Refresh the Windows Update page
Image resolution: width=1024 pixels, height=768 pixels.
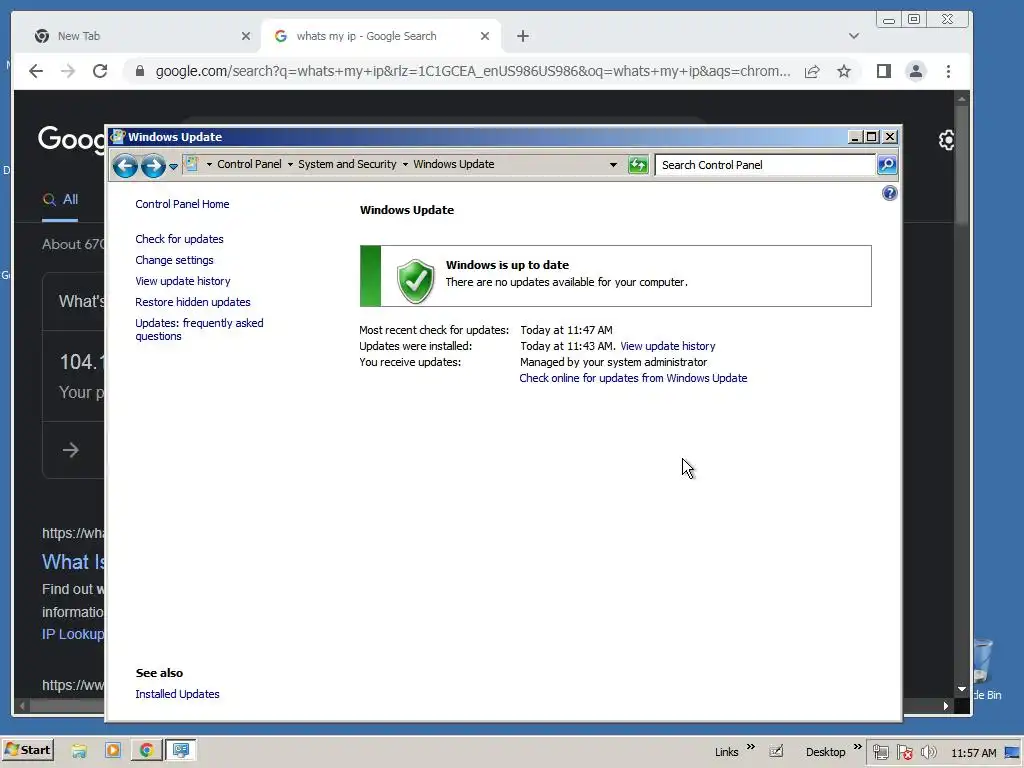point(638,165)
